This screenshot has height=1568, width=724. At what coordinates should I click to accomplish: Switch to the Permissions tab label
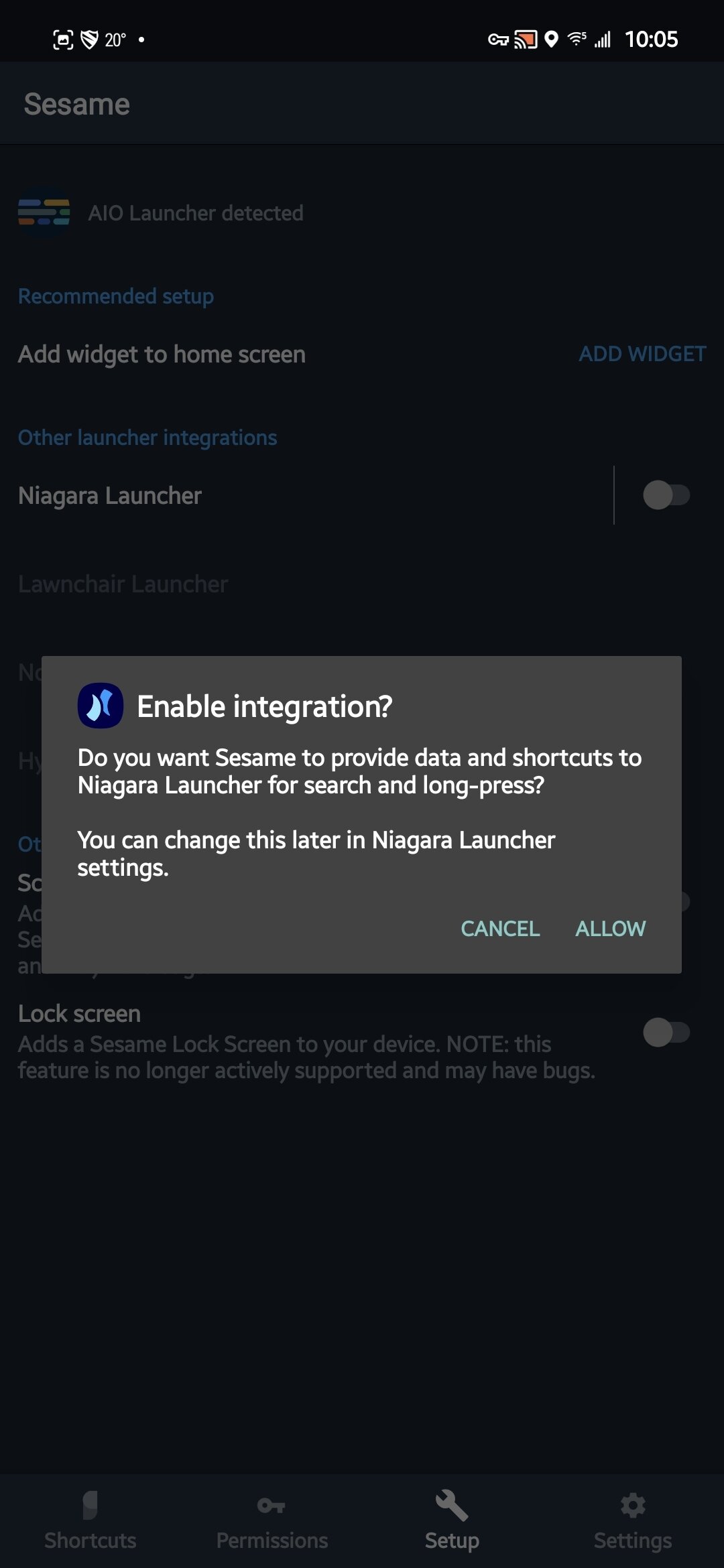point(271,1540)
